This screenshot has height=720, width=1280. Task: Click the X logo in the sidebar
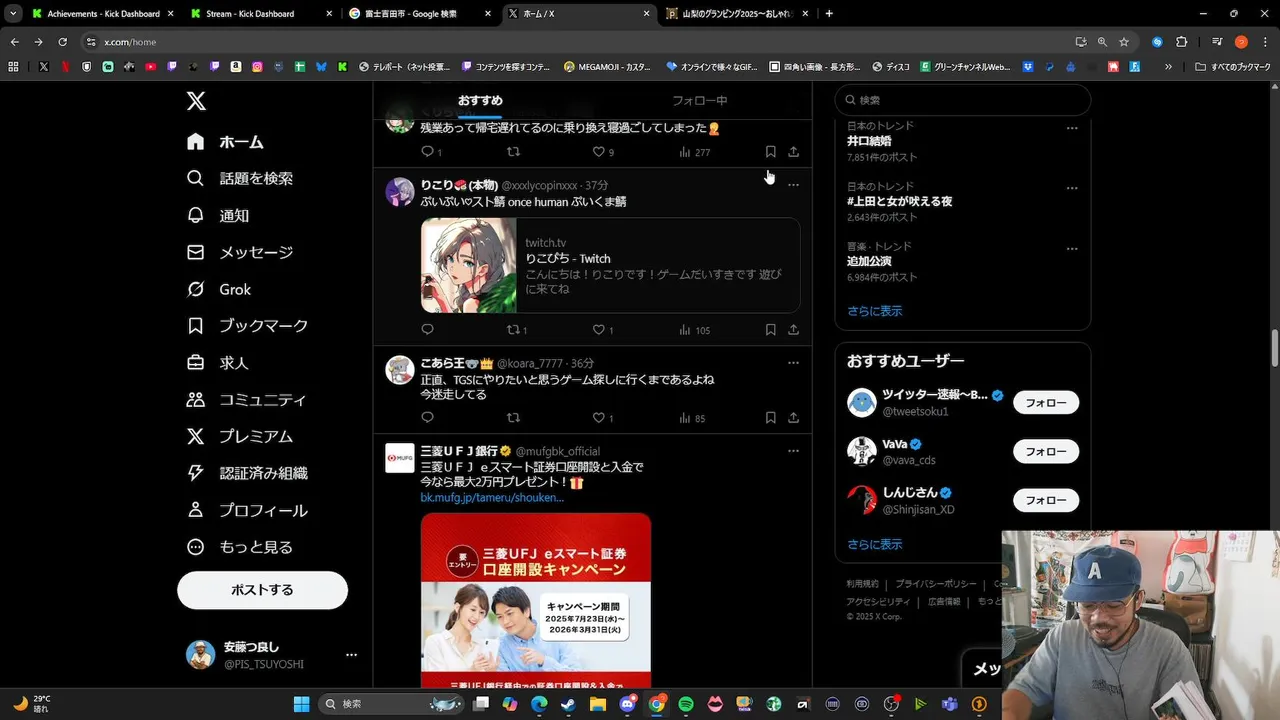[x=196, y=101]
